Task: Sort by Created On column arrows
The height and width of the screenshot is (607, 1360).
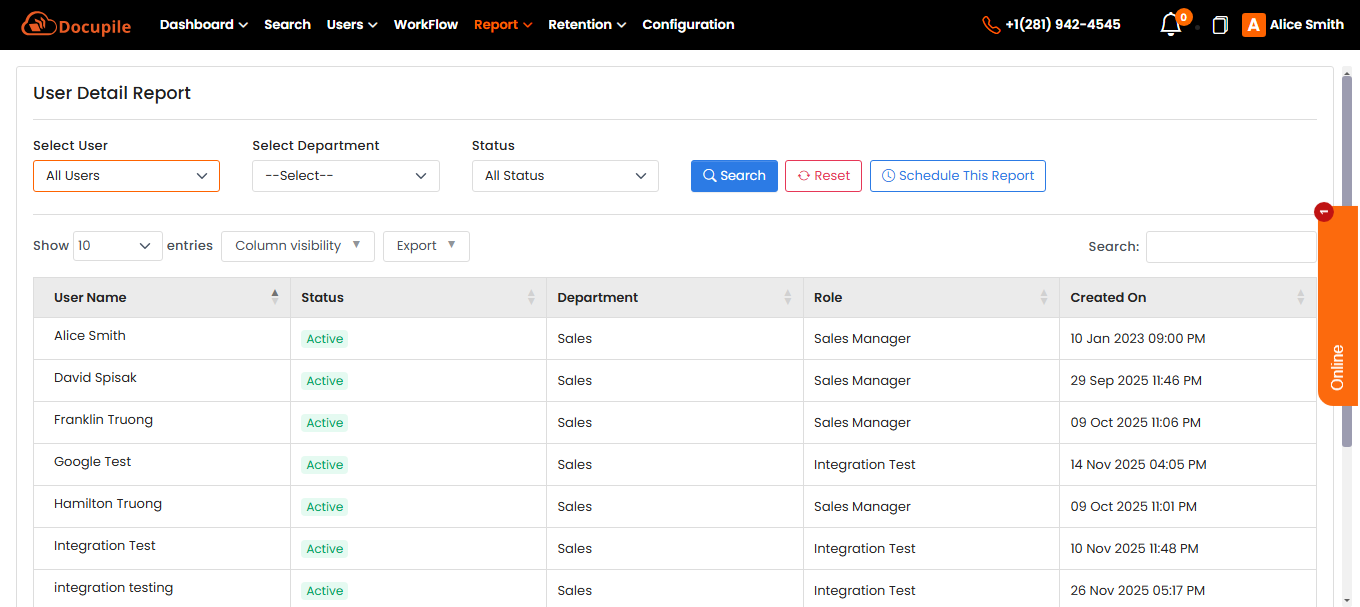Action: coord(1300,297)
